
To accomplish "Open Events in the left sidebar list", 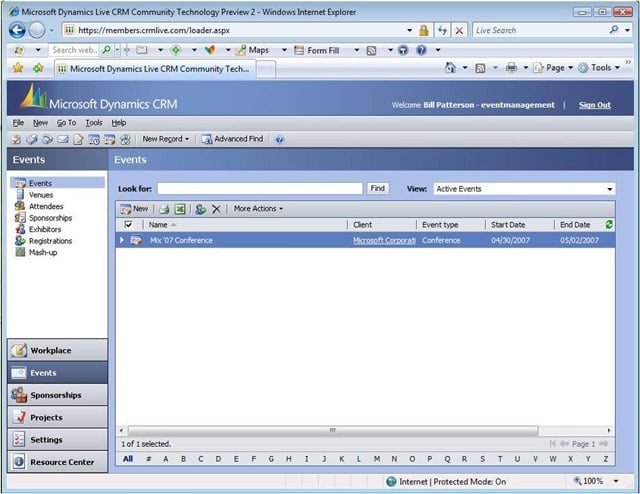I will (x=58, y=183).
